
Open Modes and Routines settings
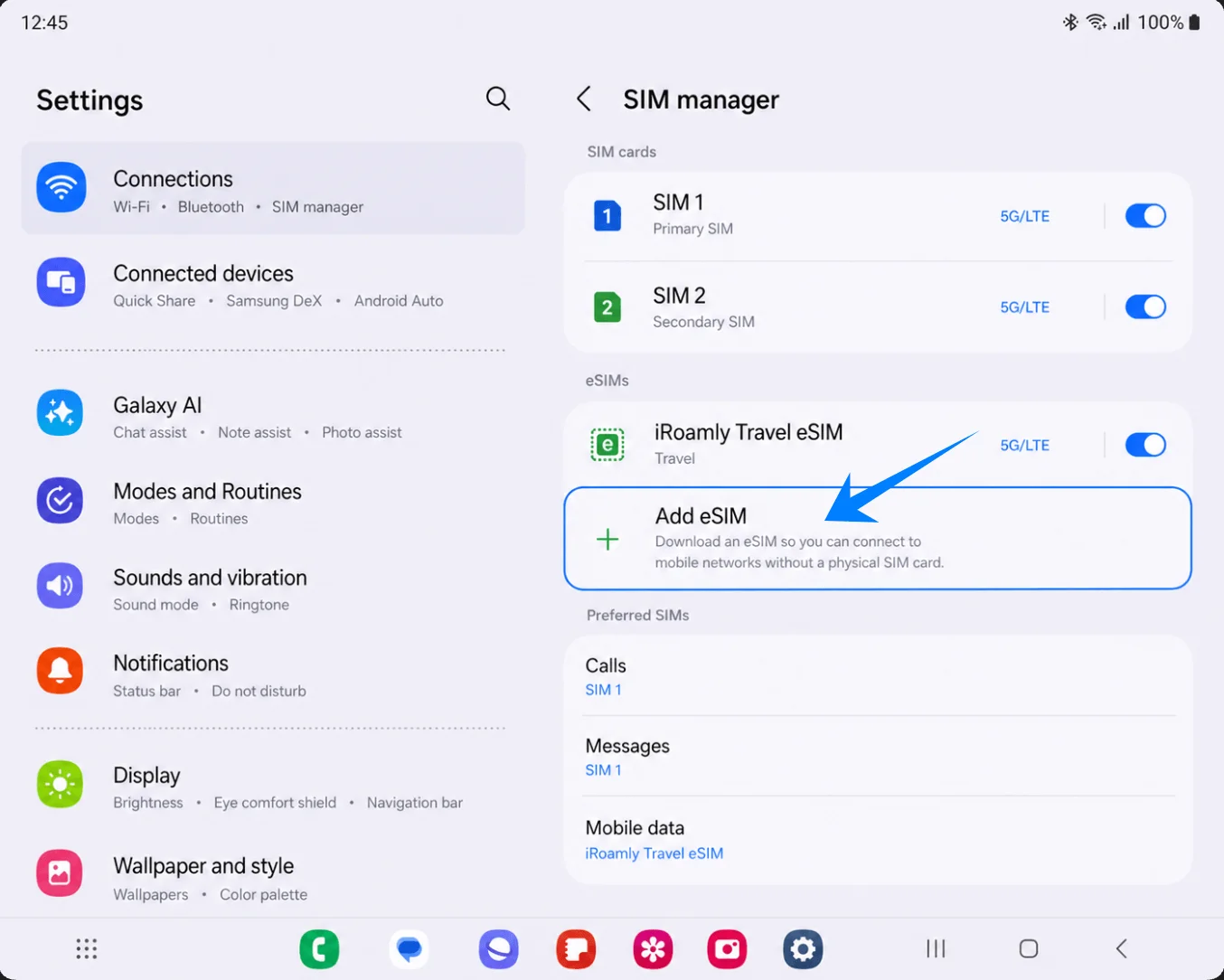pyautogui.click(x=273, y=501)
